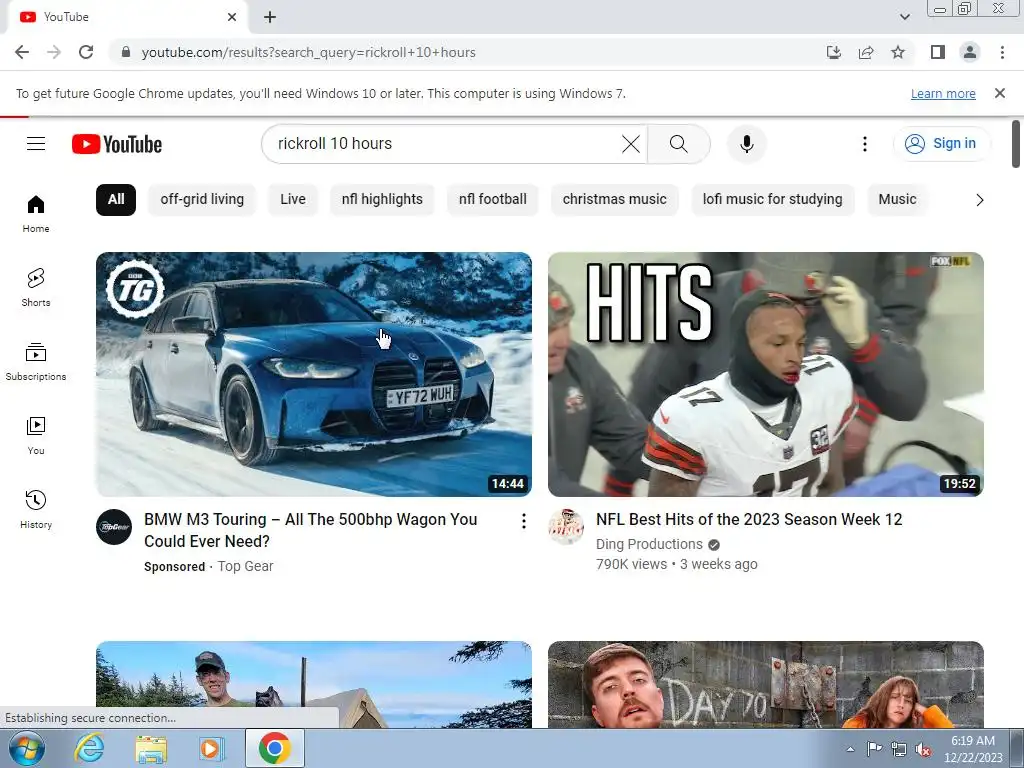The width and height of the screenshot is (1024, 768).
Task: Click muted volume tray icon
Action: pyautogui.click(x=923, y=750)
